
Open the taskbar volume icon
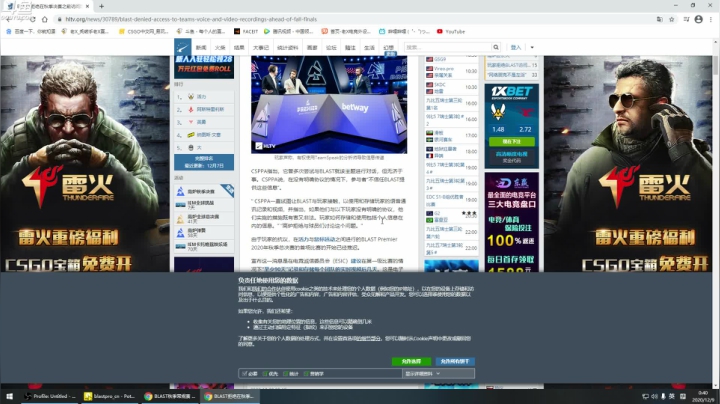654,396
